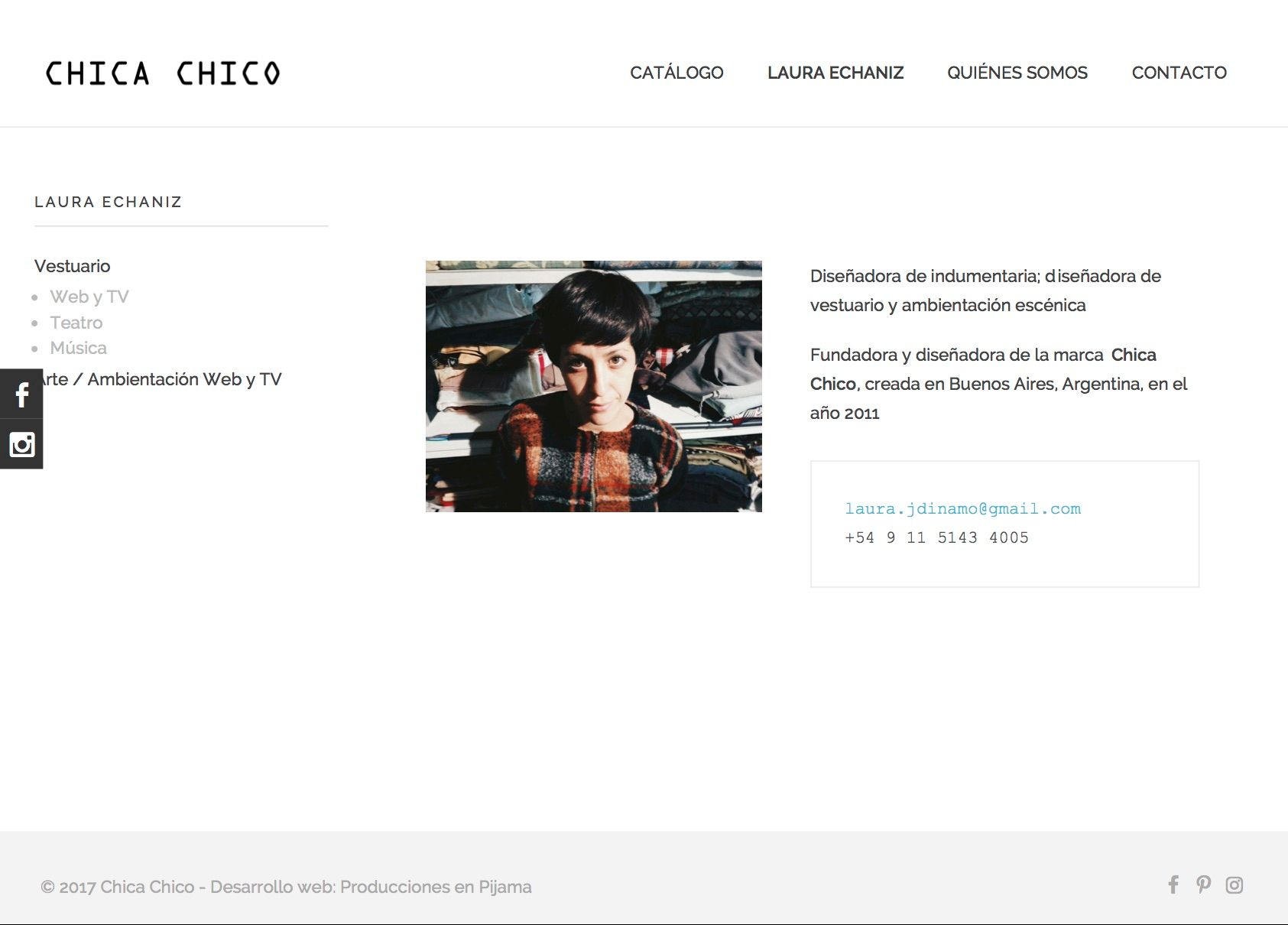
Task: Open the Catálogo menu item
Action: coord(676,73)
